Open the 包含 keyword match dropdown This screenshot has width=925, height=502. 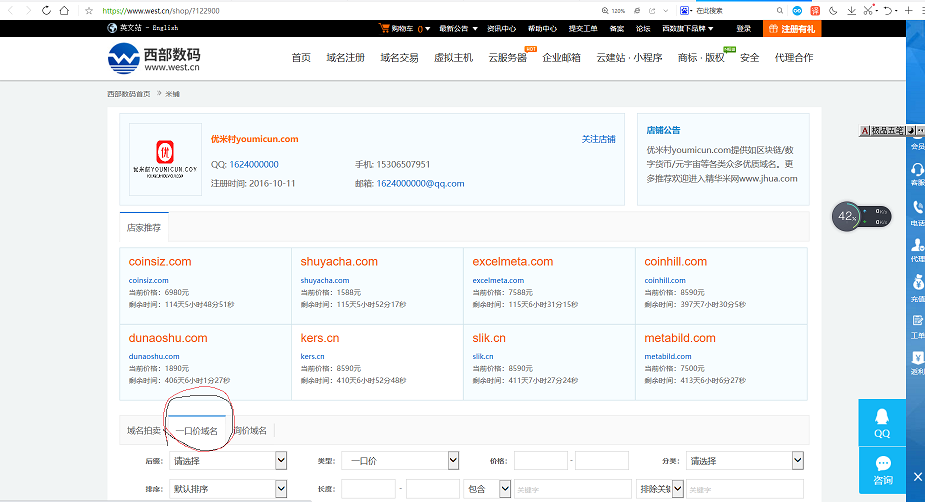tap(487, 488)
